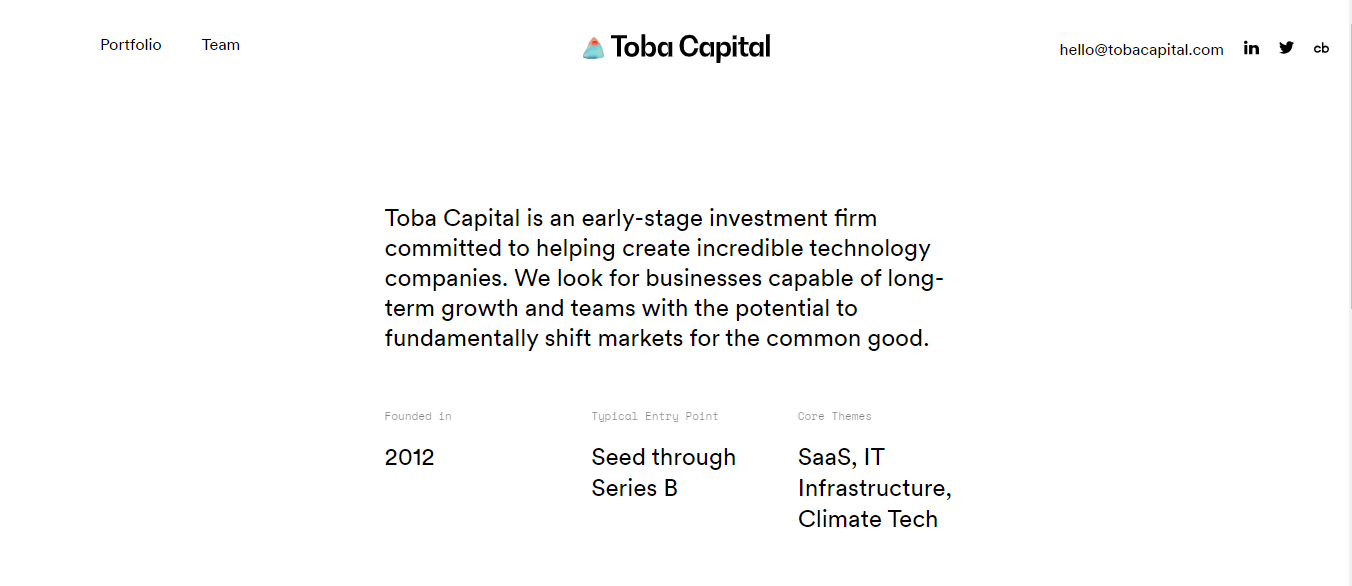Go to the Team navigation item
The width and height of the screenshot is (1352, 586).
(221, 45)
